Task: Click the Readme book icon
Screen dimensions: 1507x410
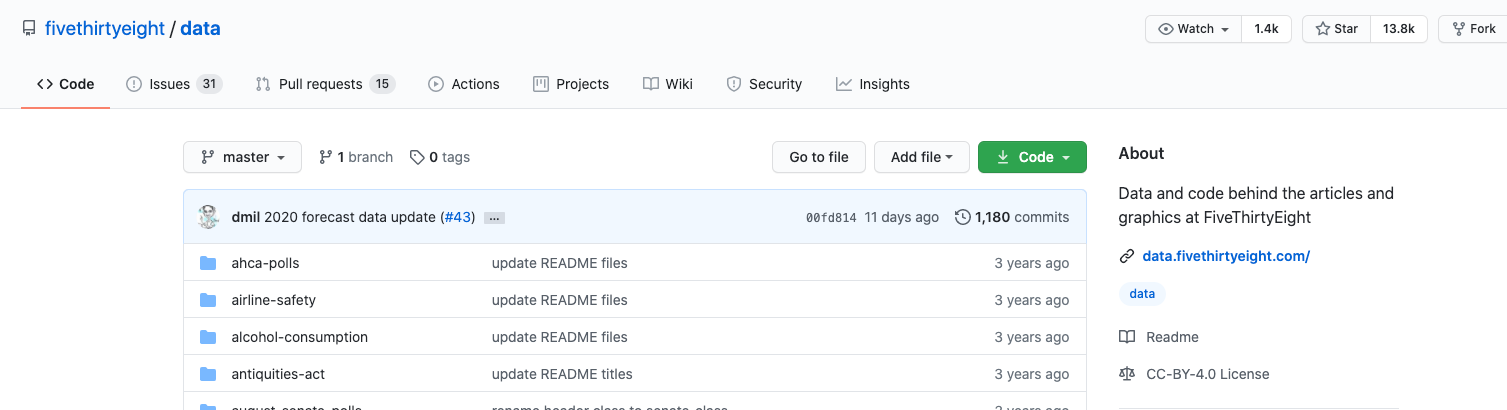Action: [1127, 337]
